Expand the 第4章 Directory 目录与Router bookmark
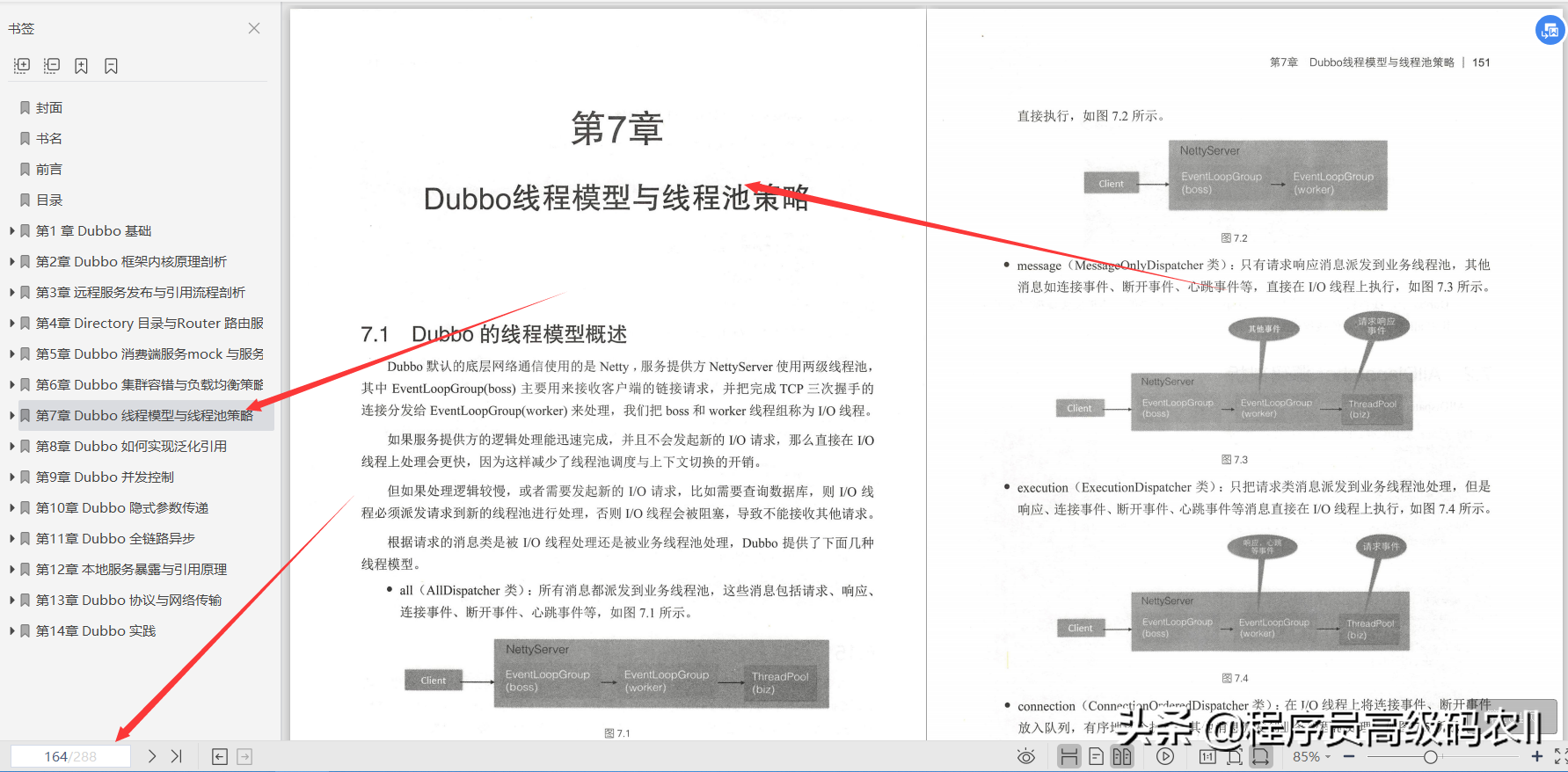Image resolution: width=1568 pixels, height=772 pixels. click(12, 323)
